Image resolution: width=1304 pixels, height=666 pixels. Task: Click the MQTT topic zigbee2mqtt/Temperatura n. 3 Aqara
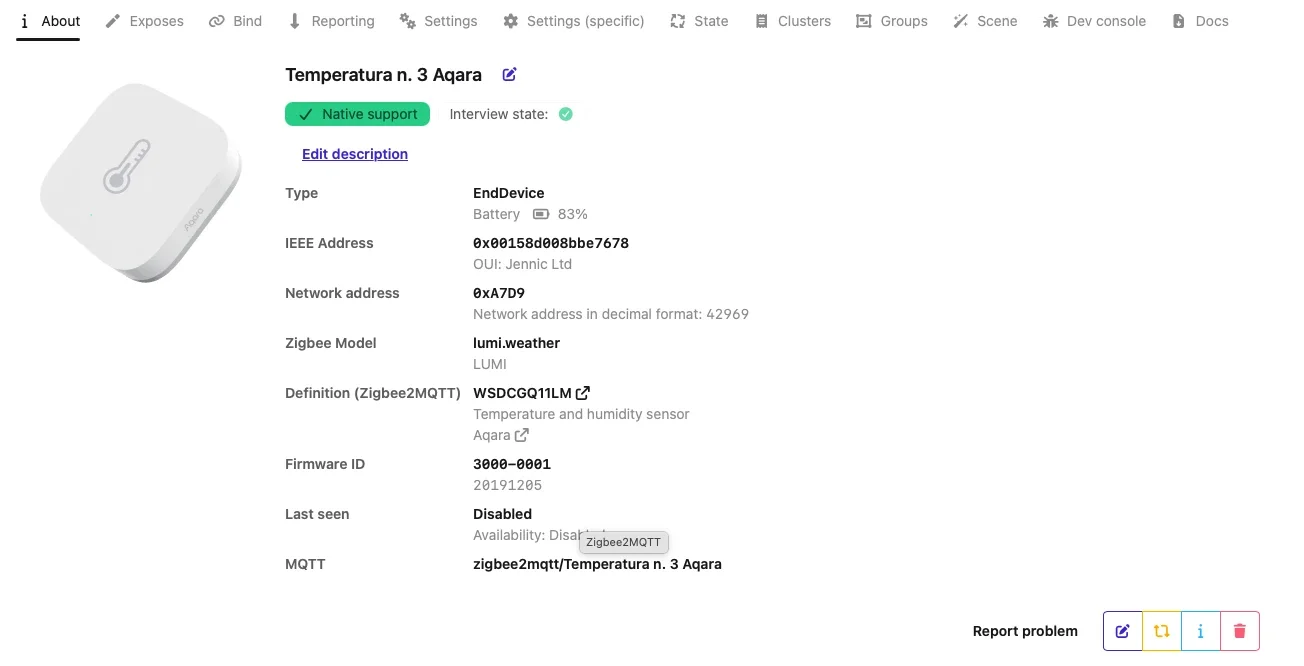point(597,564)
